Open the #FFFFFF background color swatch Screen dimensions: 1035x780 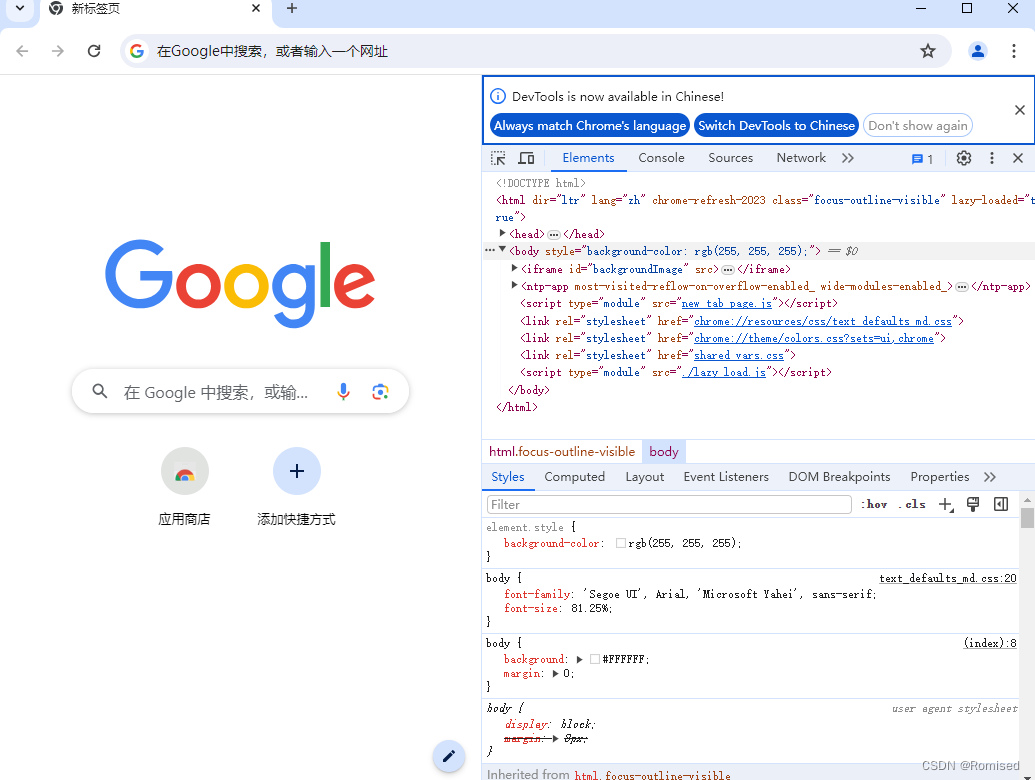coord(595,659)
